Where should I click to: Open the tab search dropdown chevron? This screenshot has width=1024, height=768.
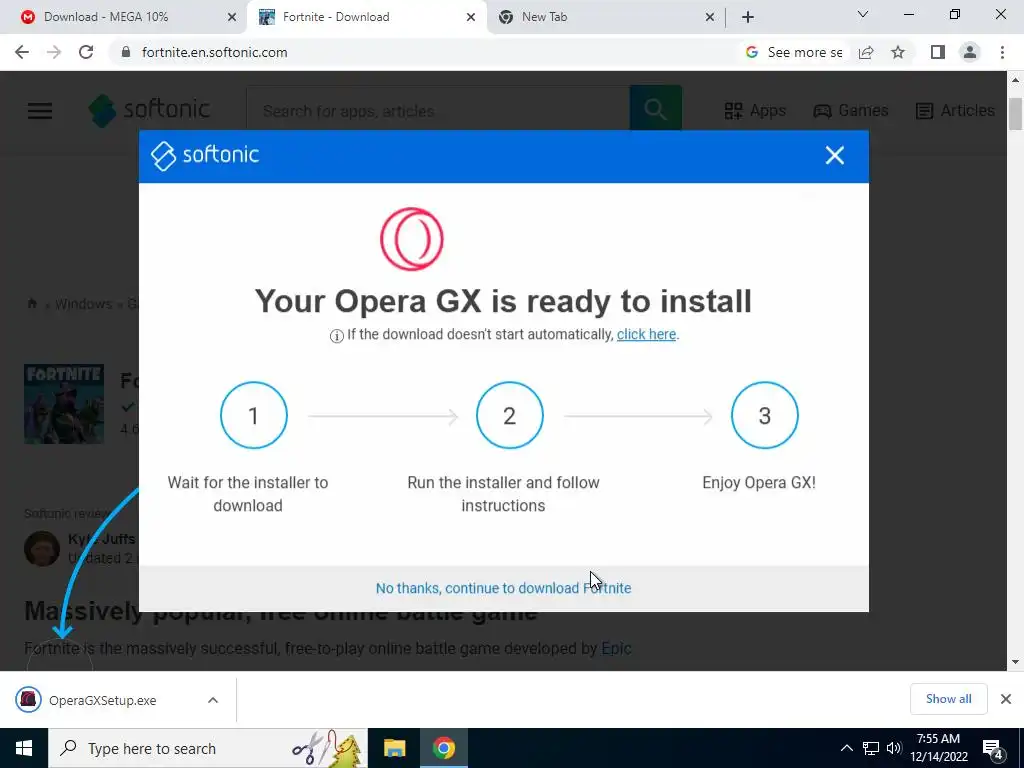(863, 14)
